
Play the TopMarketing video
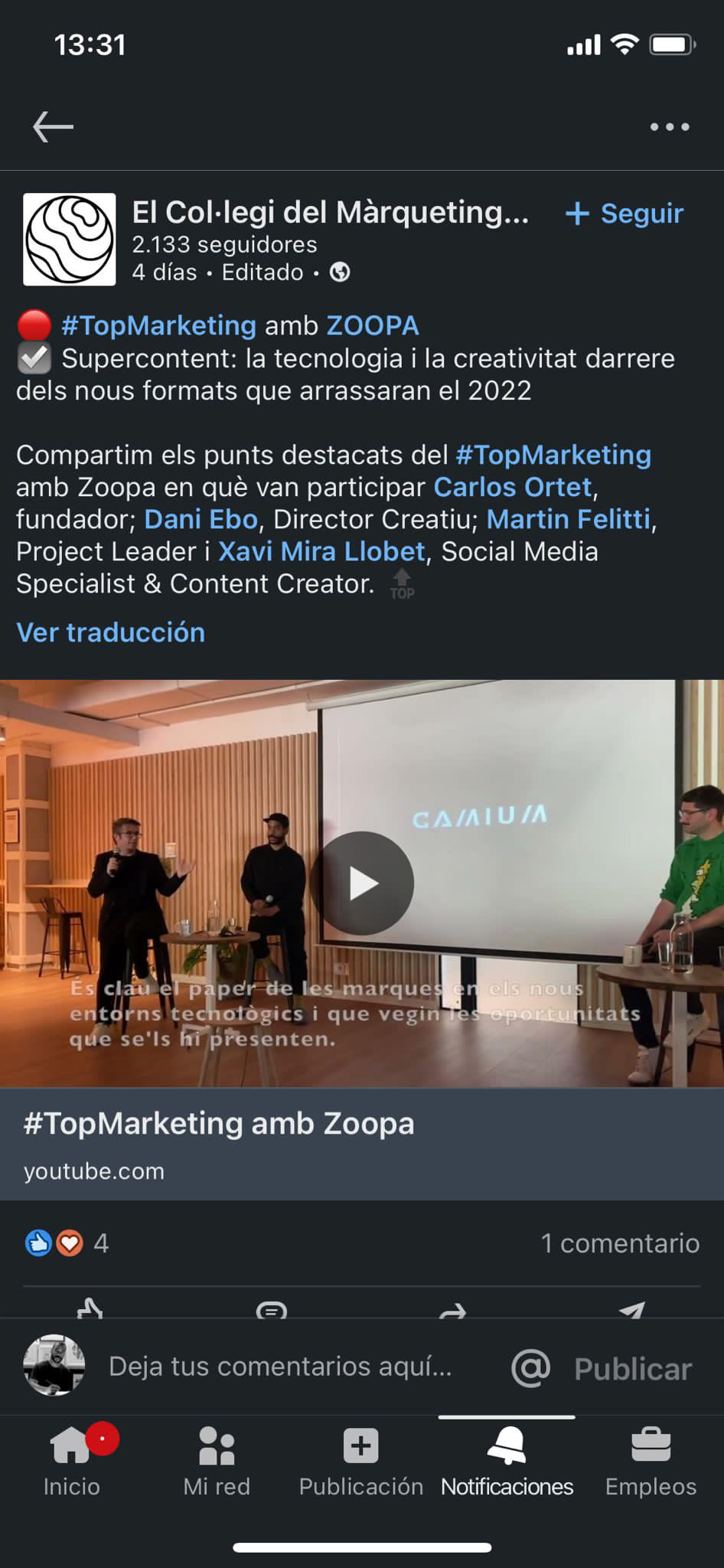pyautogui.click(x=362, y=884)
